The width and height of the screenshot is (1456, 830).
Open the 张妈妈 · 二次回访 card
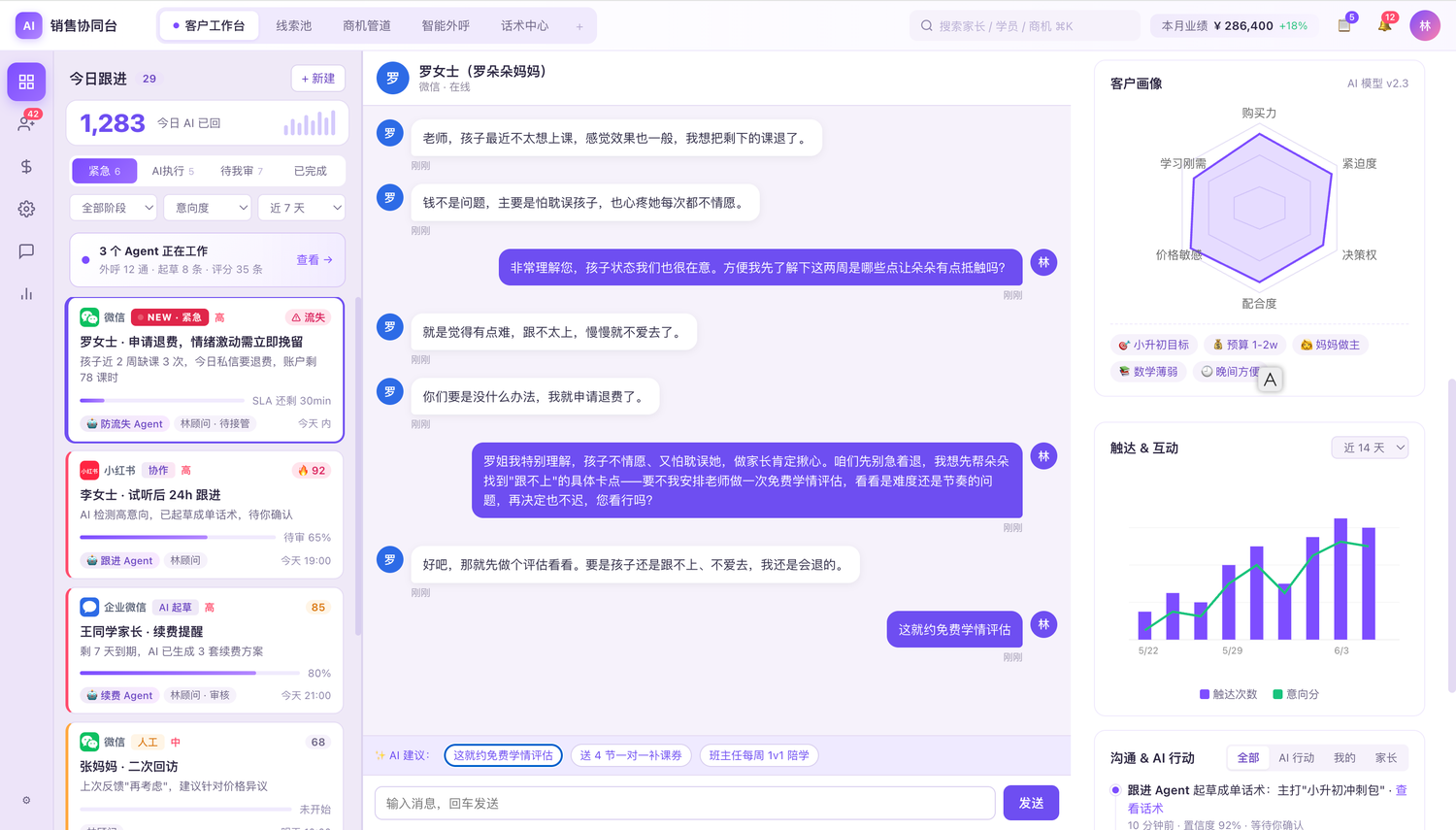(x=205, y=776)
